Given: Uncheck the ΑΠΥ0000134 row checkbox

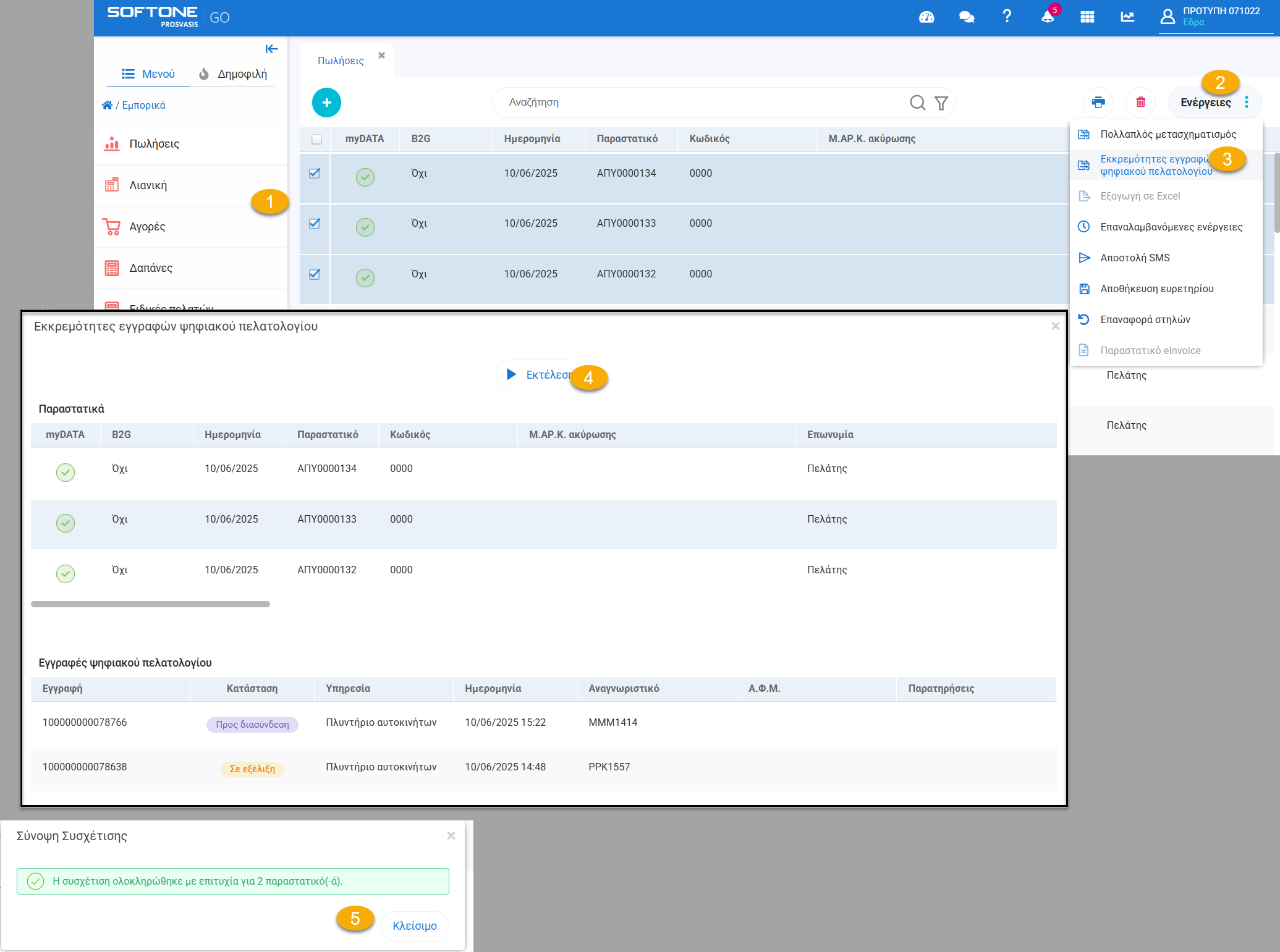Looking at the screenshot, I should 315,174.
